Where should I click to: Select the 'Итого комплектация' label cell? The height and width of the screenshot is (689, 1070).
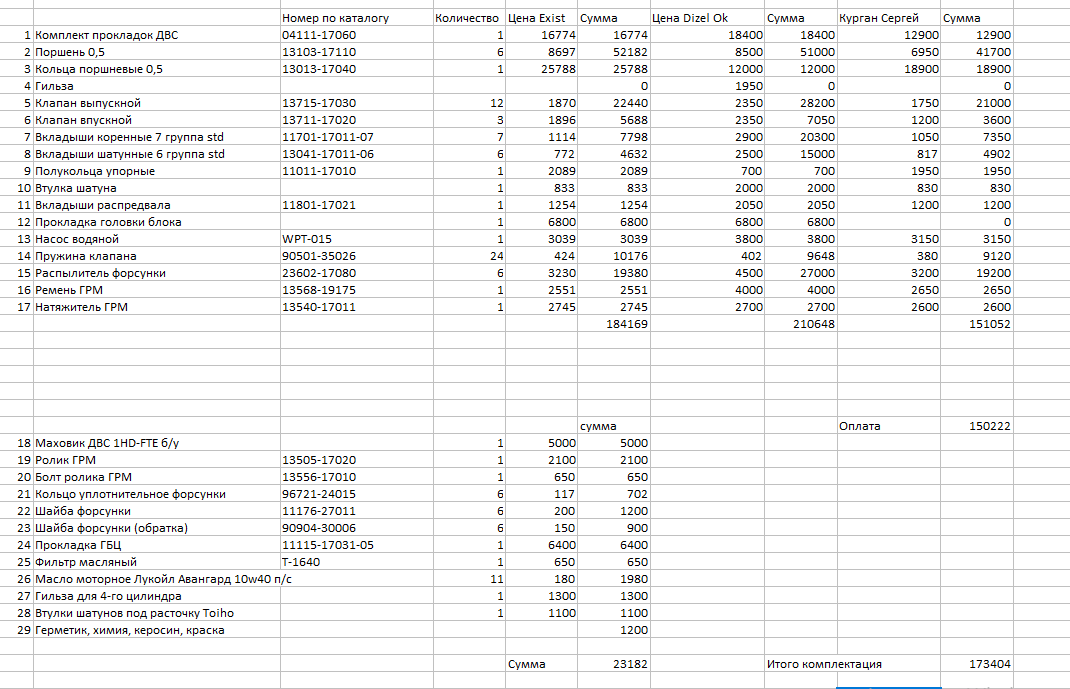pos(853,664)
